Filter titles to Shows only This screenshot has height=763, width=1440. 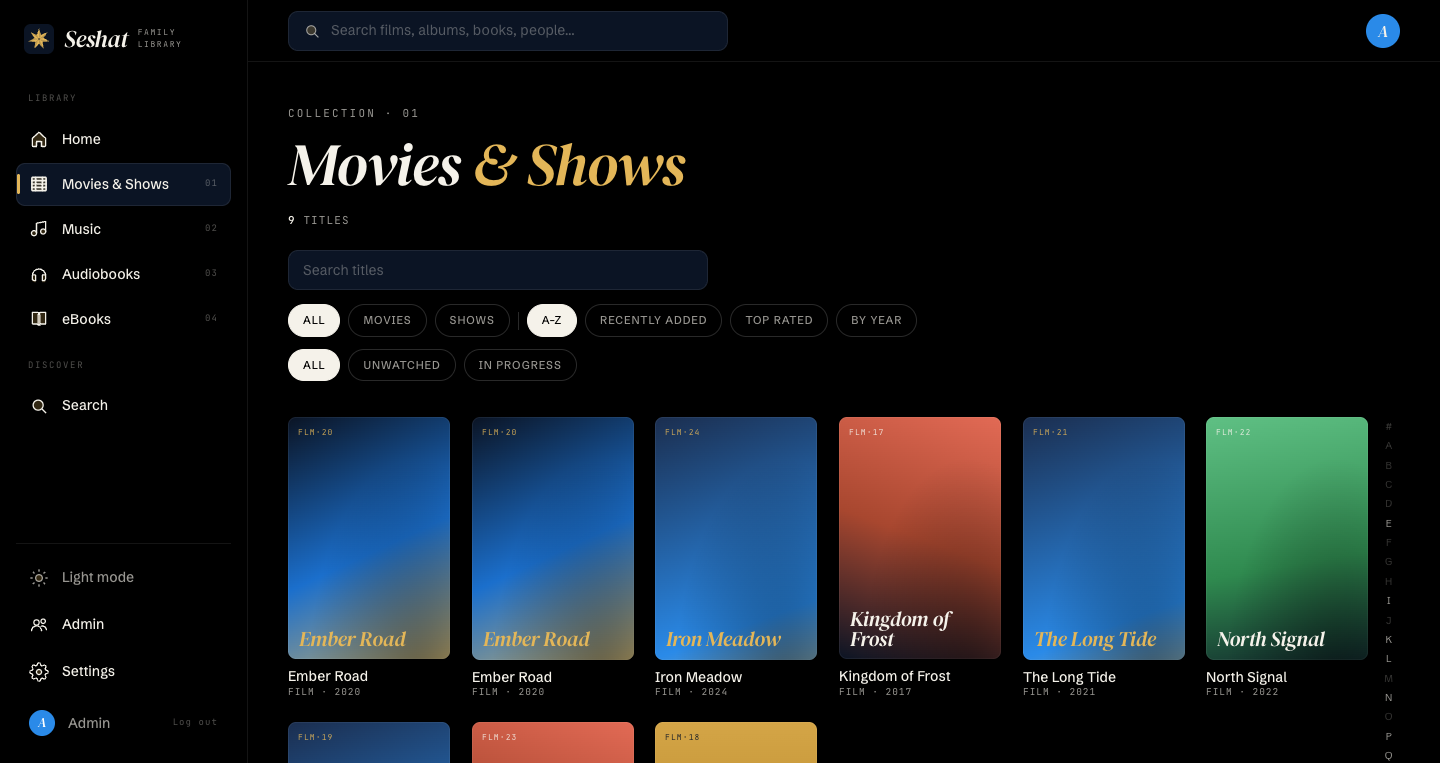472,320
